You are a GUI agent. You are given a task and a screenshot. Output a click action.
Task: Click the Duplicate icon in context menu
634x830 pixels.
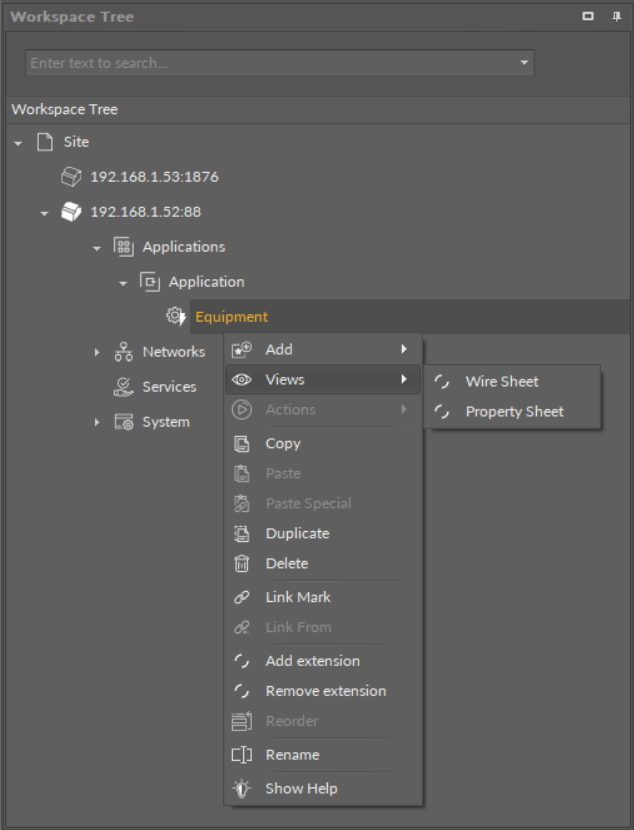(x=241, y=534)
